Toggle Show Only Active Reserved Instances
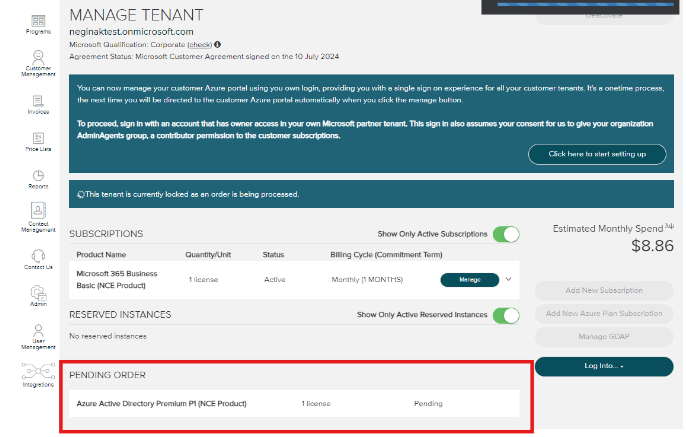Viewport: 686px width, 437px height. click(x=506, y=314)
